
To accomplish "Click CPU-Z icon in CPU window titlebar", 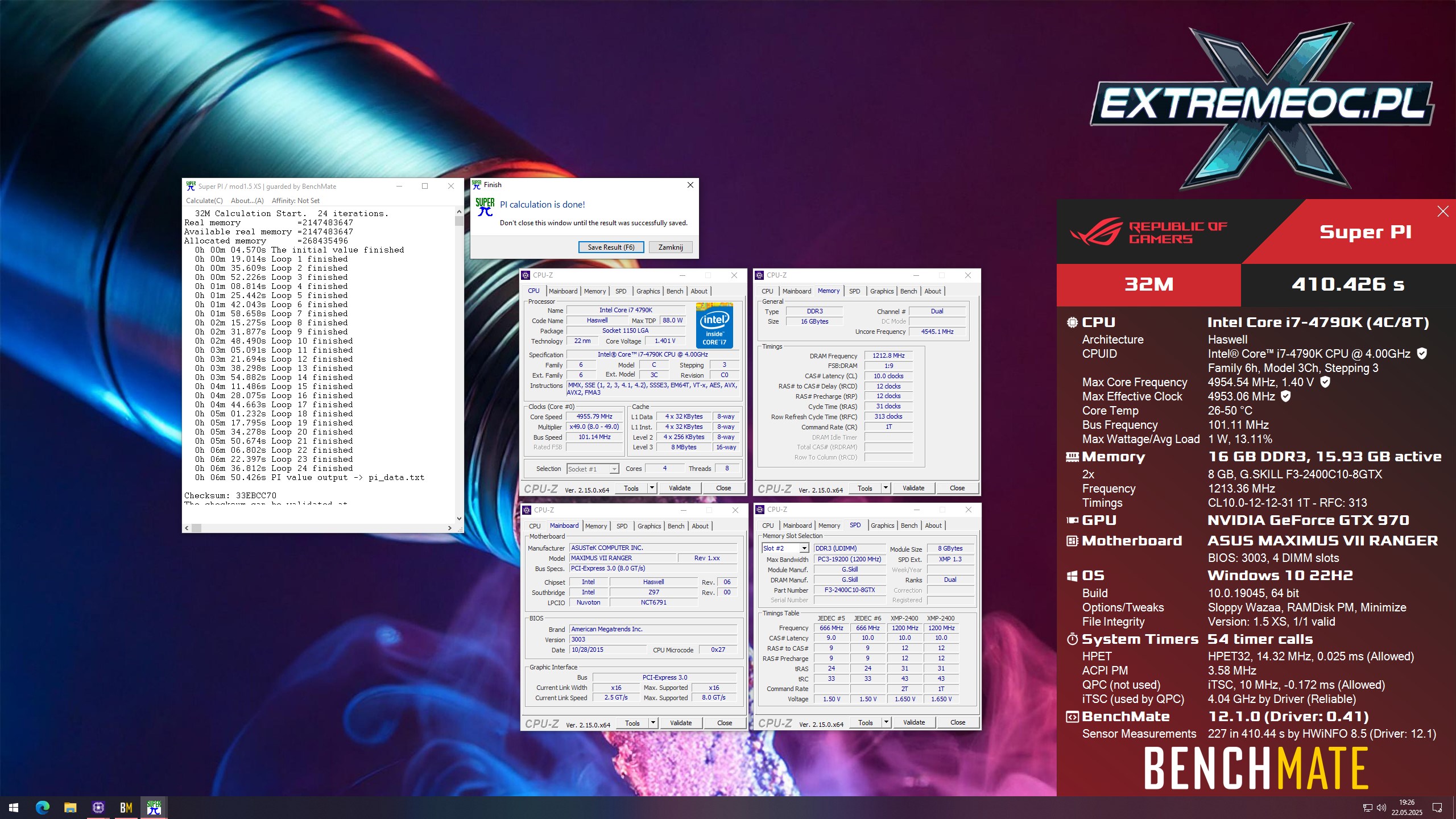I will pos(526,275).
